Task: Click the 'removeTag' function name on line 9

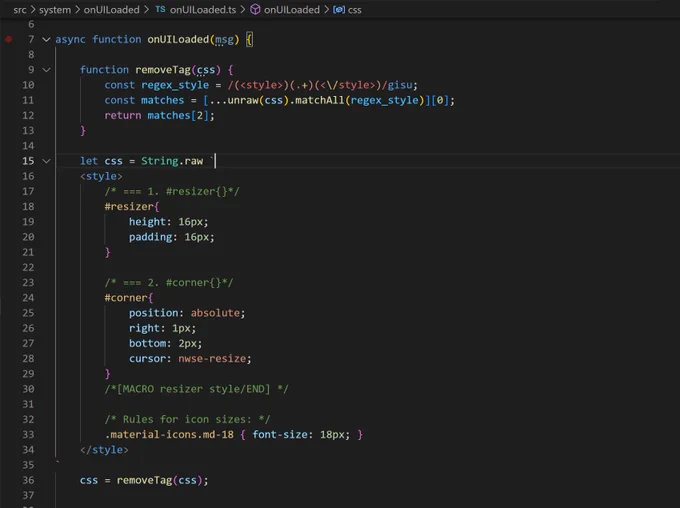Action: pyautogui.click(x=163, y=70)
